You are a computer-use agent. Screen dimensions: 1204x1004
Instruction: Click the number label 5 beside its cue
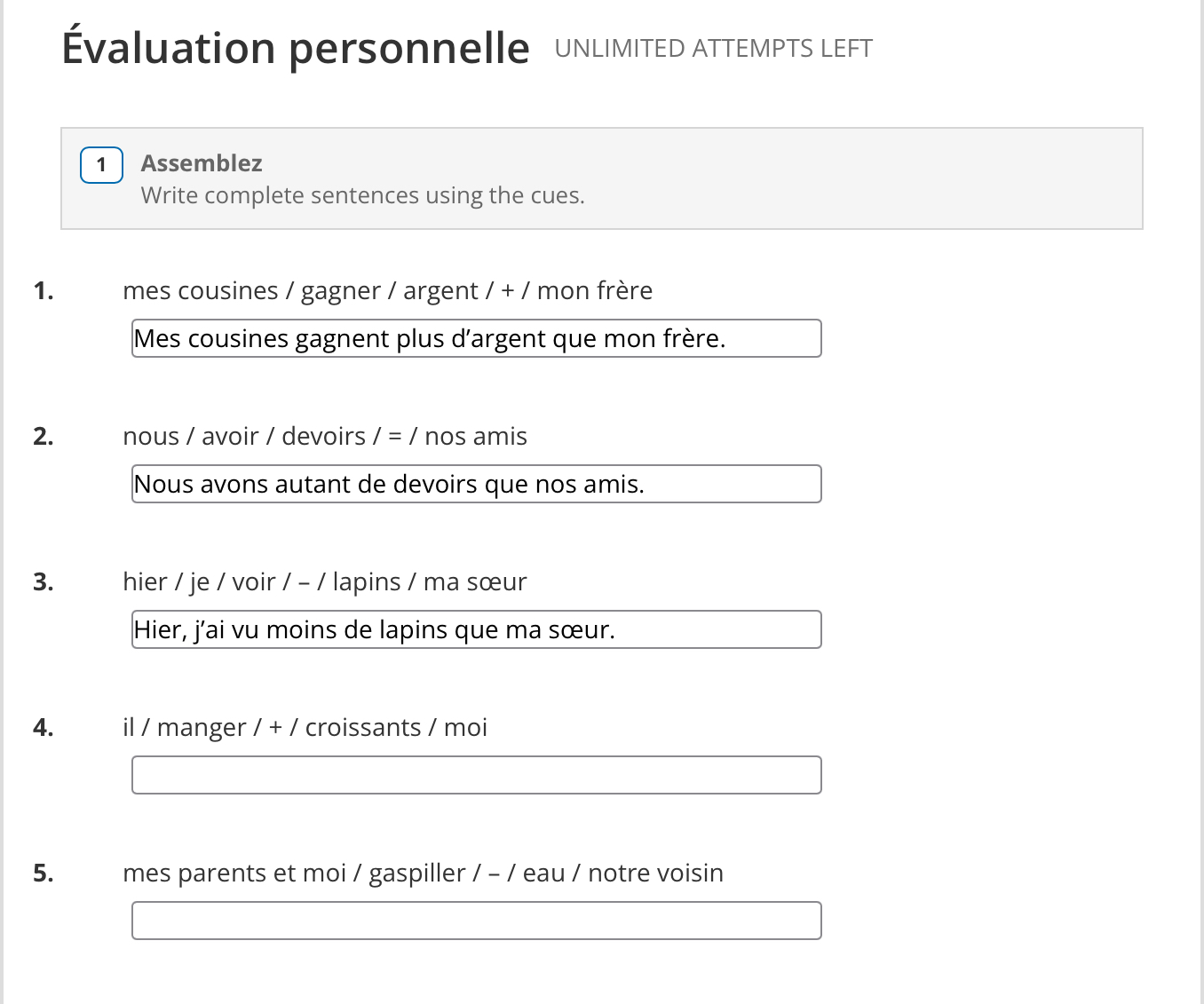point(43,873)
